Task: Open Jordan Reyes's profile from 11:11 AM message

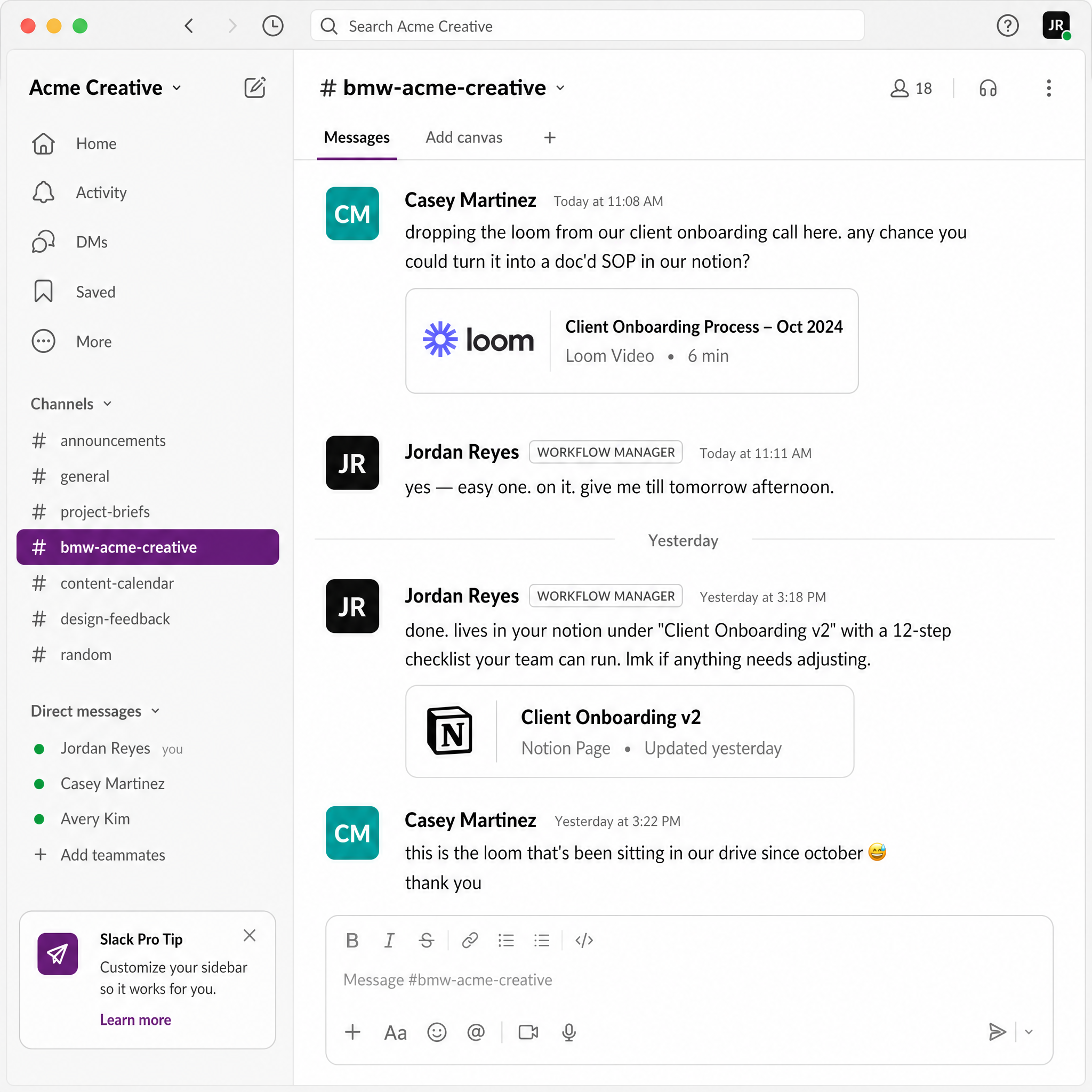Action: coord(462,452)
